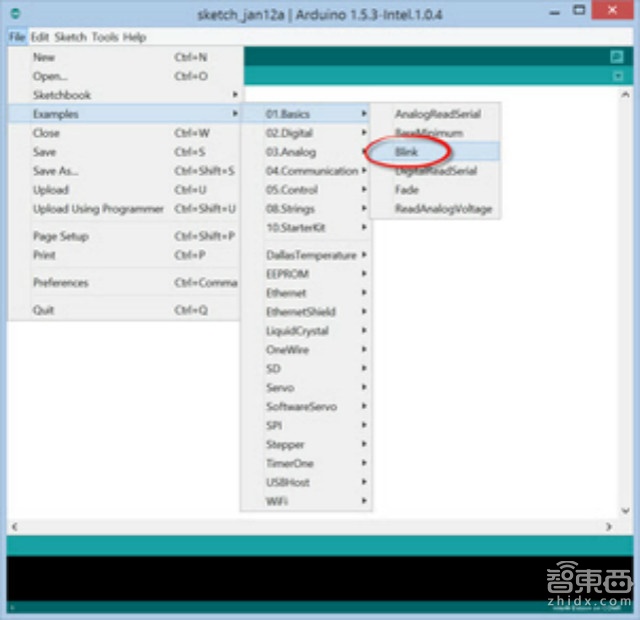Click the Arduino icon in title bar

14,13
